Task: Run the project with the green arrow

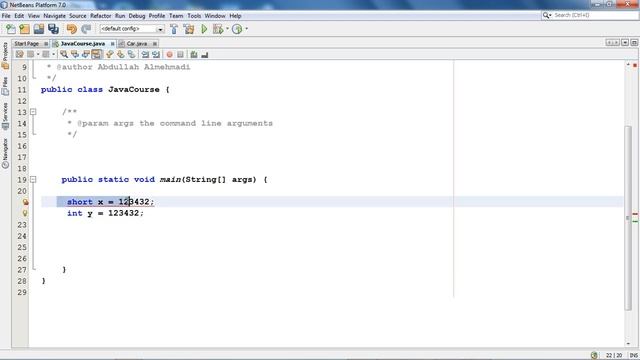Action: (204, 29)
